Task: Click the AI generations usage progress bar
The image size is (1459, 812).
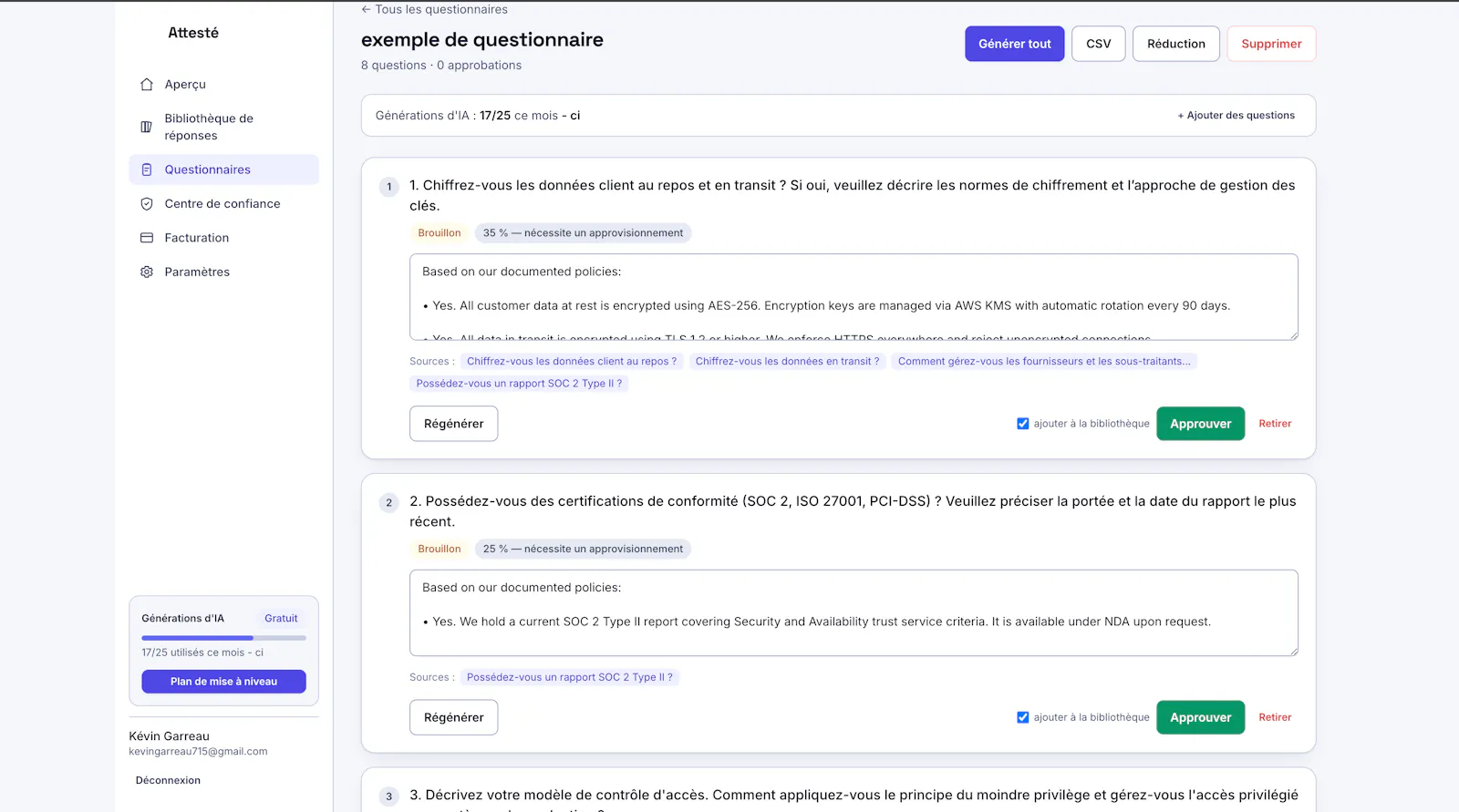Action: (x=223, y=638)
